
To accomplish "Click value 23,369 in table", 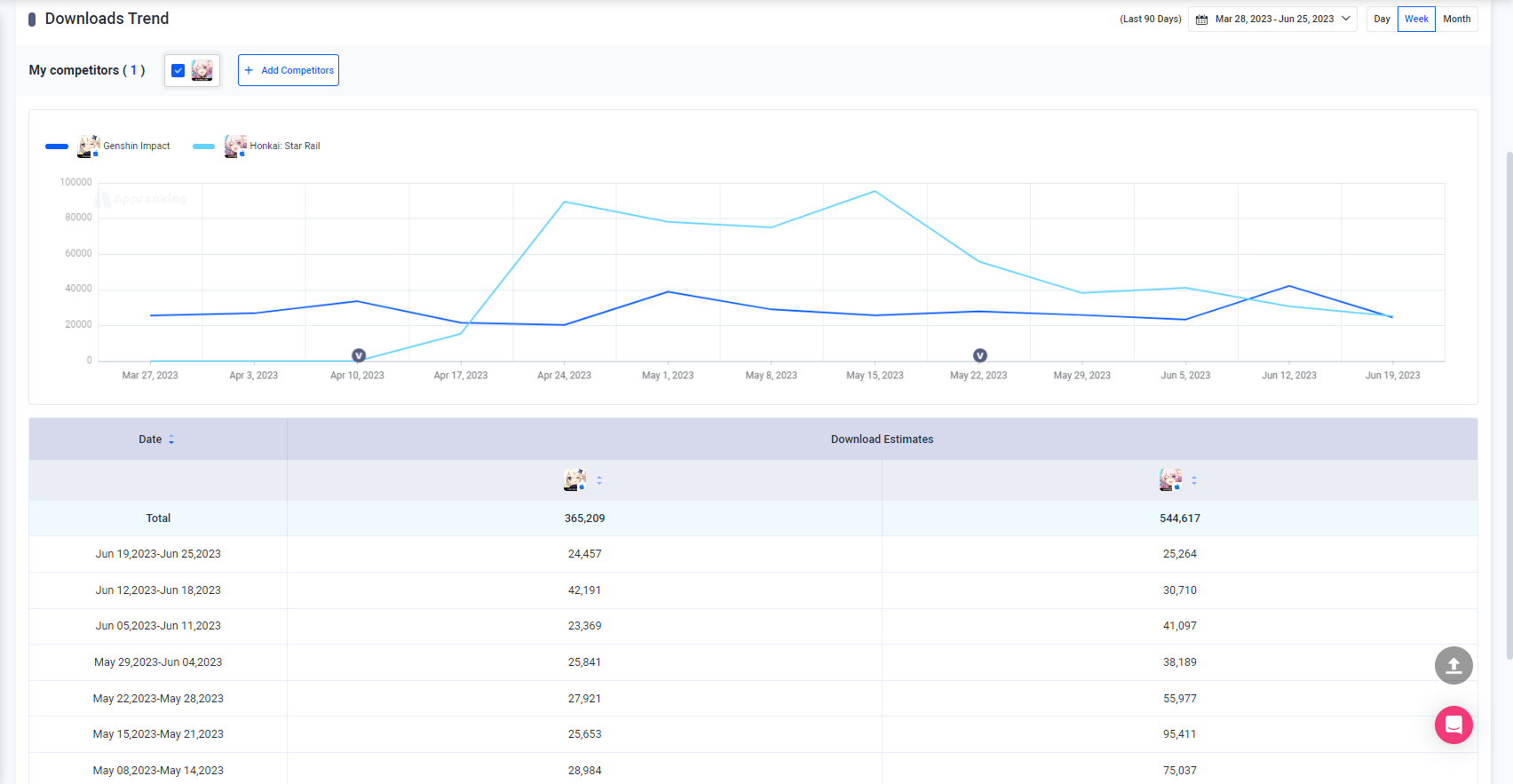I will pyautogui.click(x=584, y=626).
